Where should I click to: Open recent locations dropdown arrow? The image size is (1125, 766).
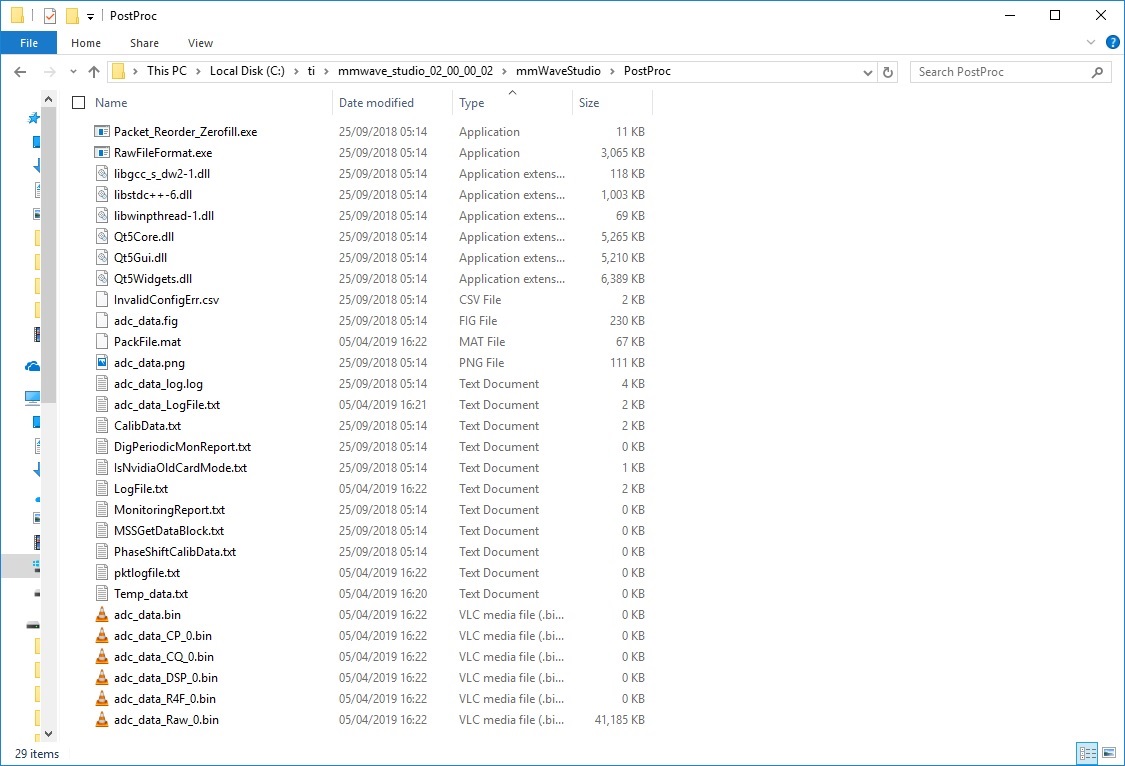click(x=73, y=72)
